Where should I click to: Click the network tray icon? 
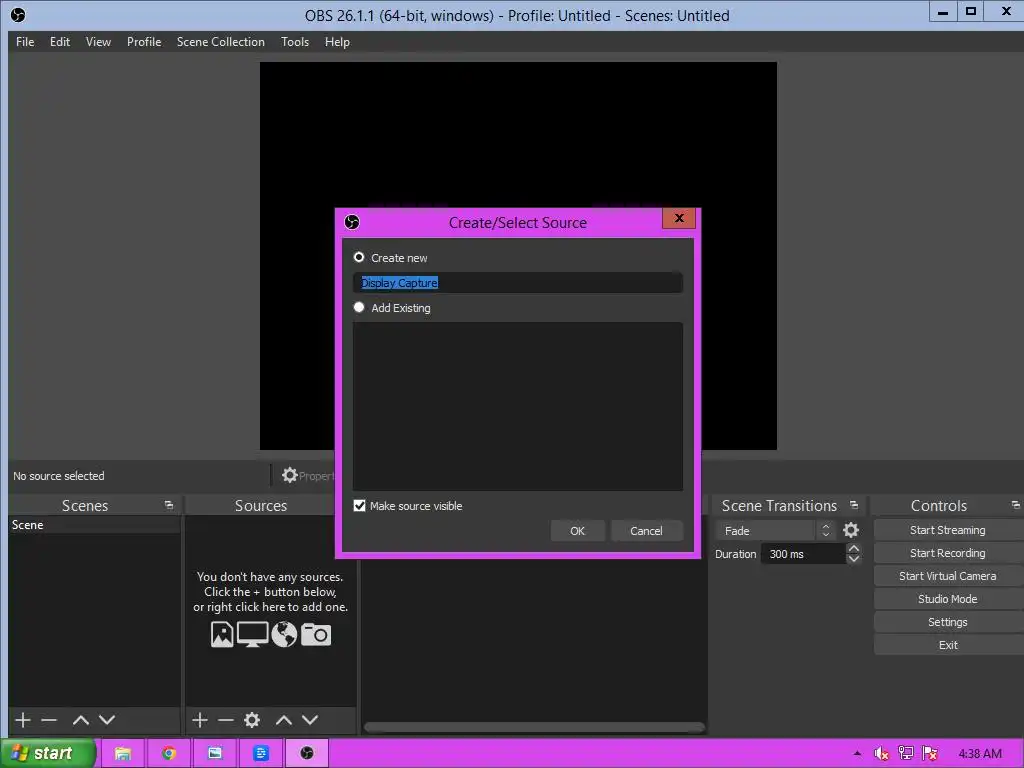906,754
